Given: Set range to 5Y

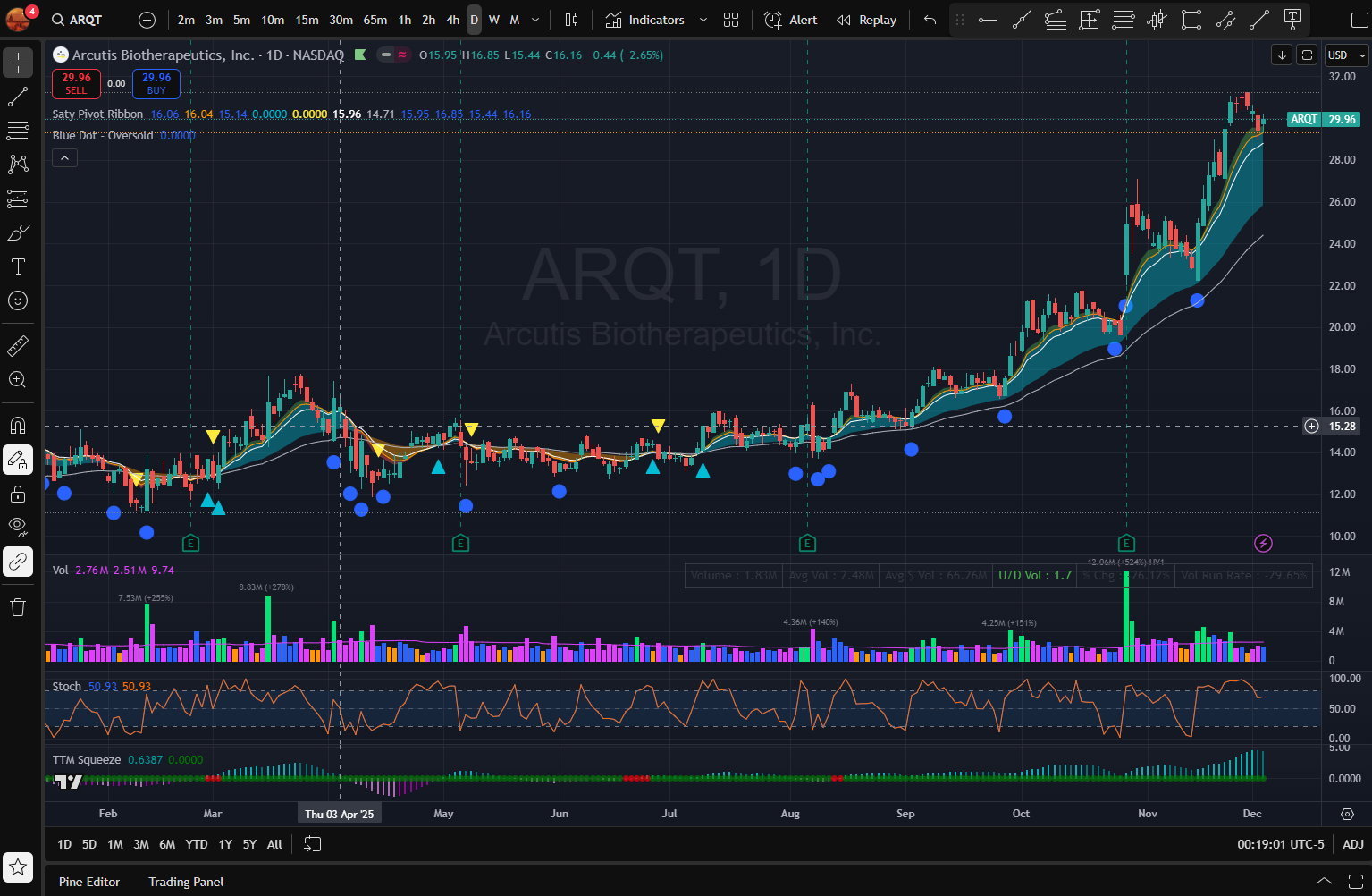Looking at the screenshot, I should (249, 844).
